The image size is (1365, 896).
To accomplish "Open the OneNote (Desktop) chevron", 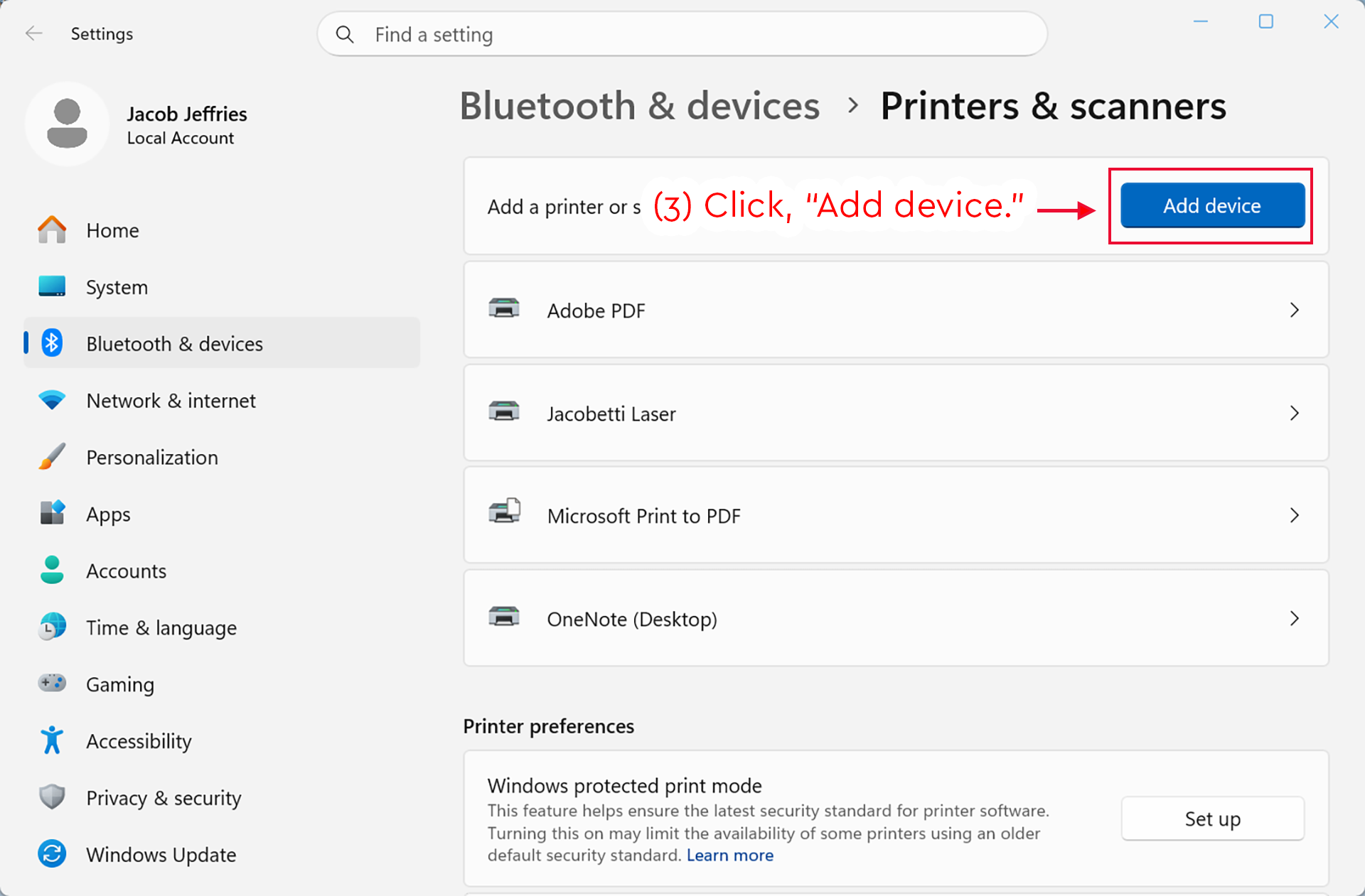I will click(x=1295, y=618).
